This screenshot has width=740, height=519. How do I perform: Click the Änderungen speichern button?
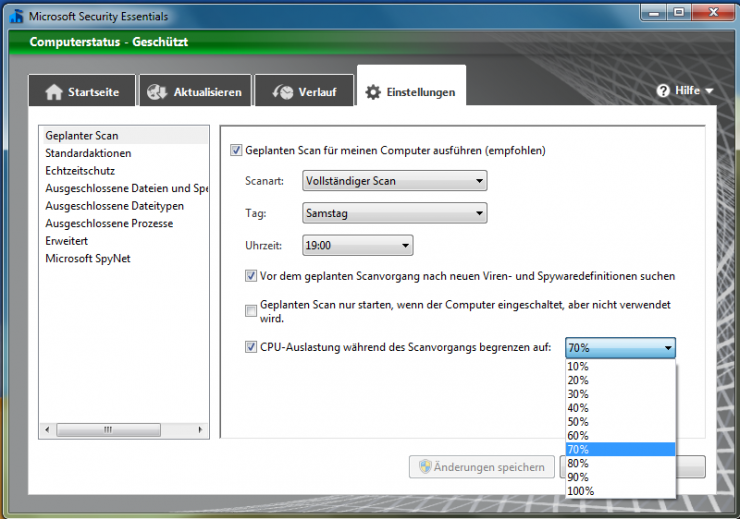click(x=482, y=467)
